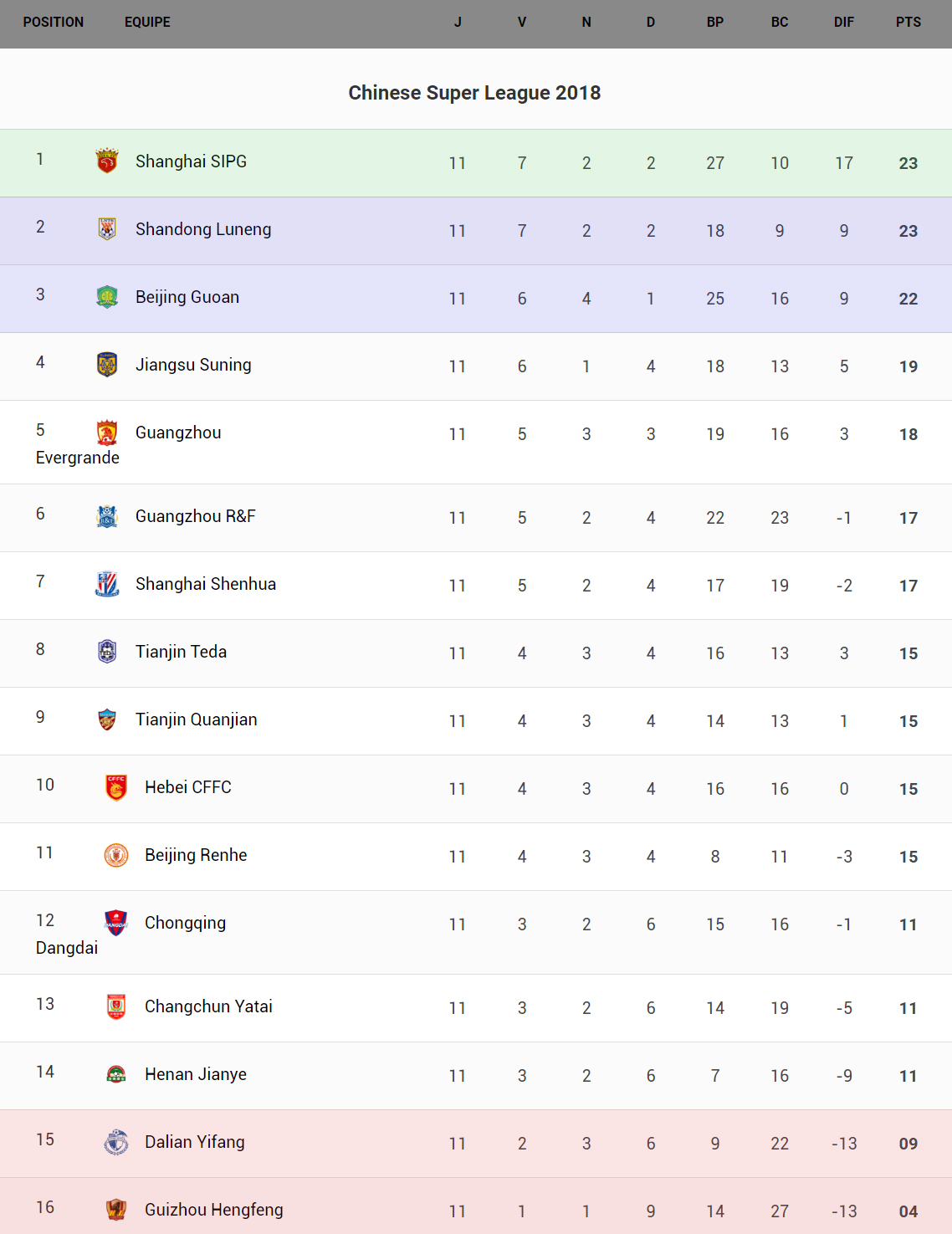Open the Tianjin Teda team link

click(x=181, y=652)
